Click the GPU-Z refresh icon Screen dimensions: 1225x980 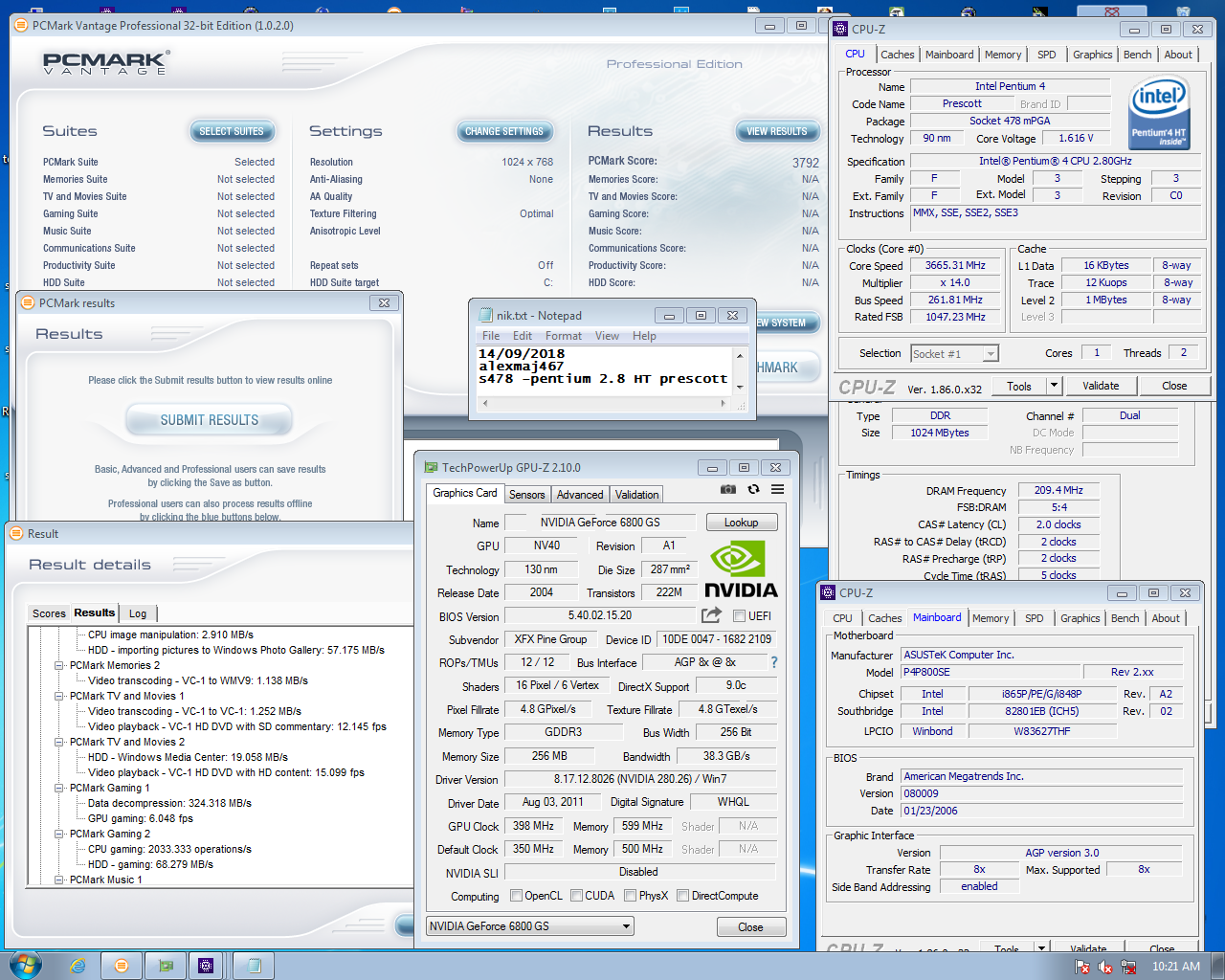(753, 489)
